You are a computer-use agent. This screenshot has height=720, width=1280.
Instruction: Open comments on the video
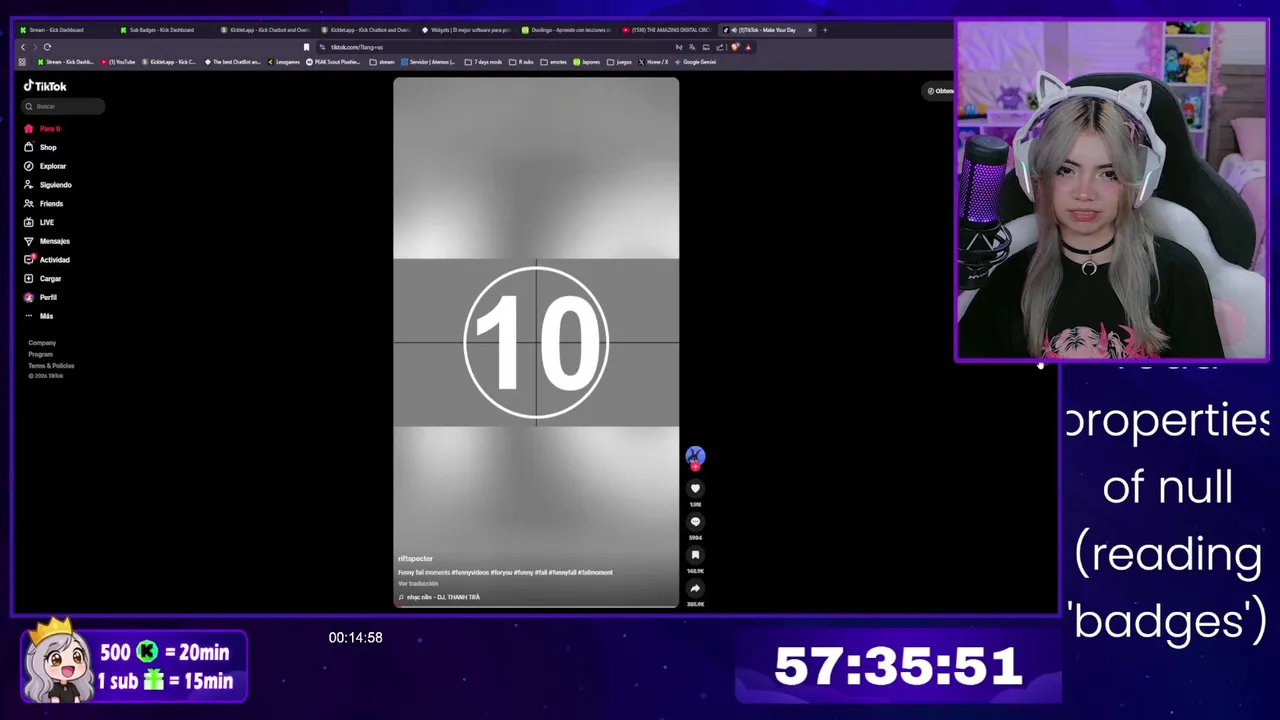(x=695, y=521)
